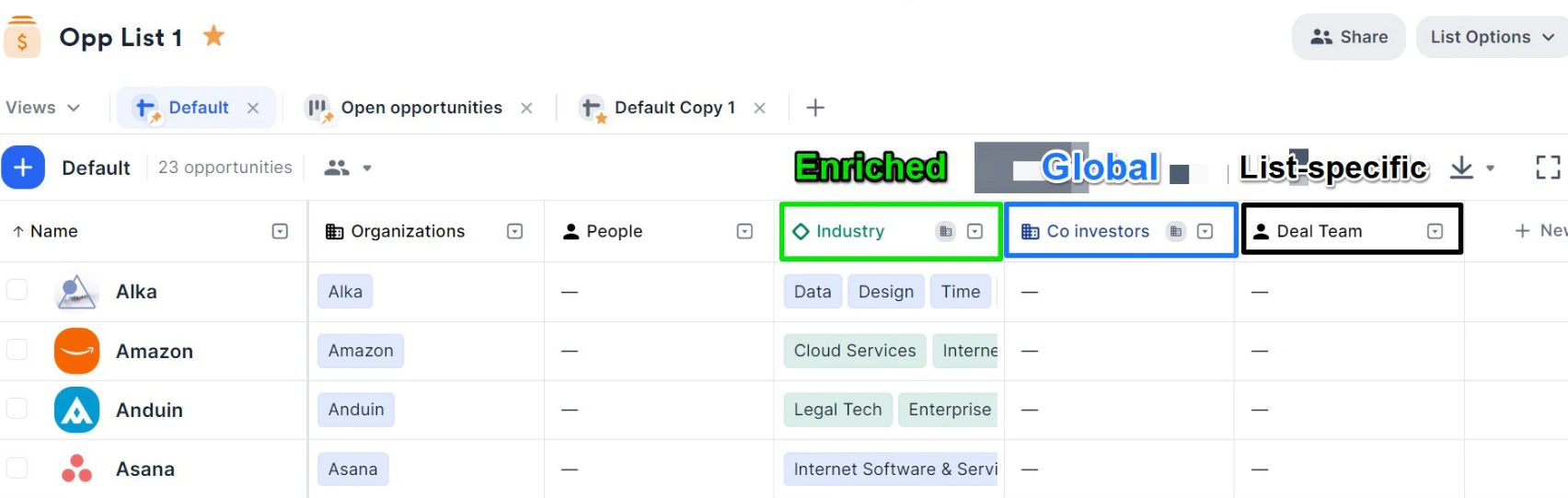The image size is (1568, 498).
Task: Open the people sharing dropdown beside 23 opportunities
Action: (348, 168)
